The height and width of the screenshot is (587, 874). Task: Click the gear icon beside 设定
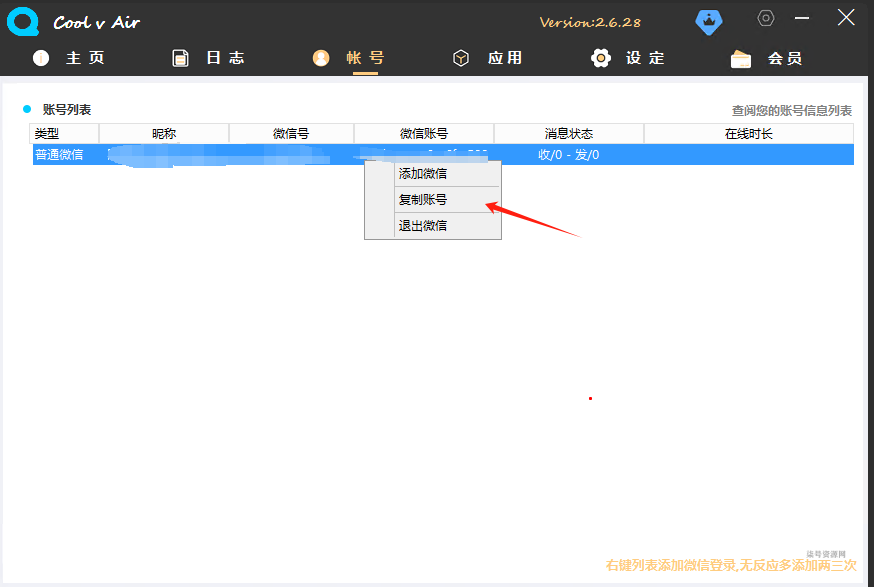(x=601, y=58)
